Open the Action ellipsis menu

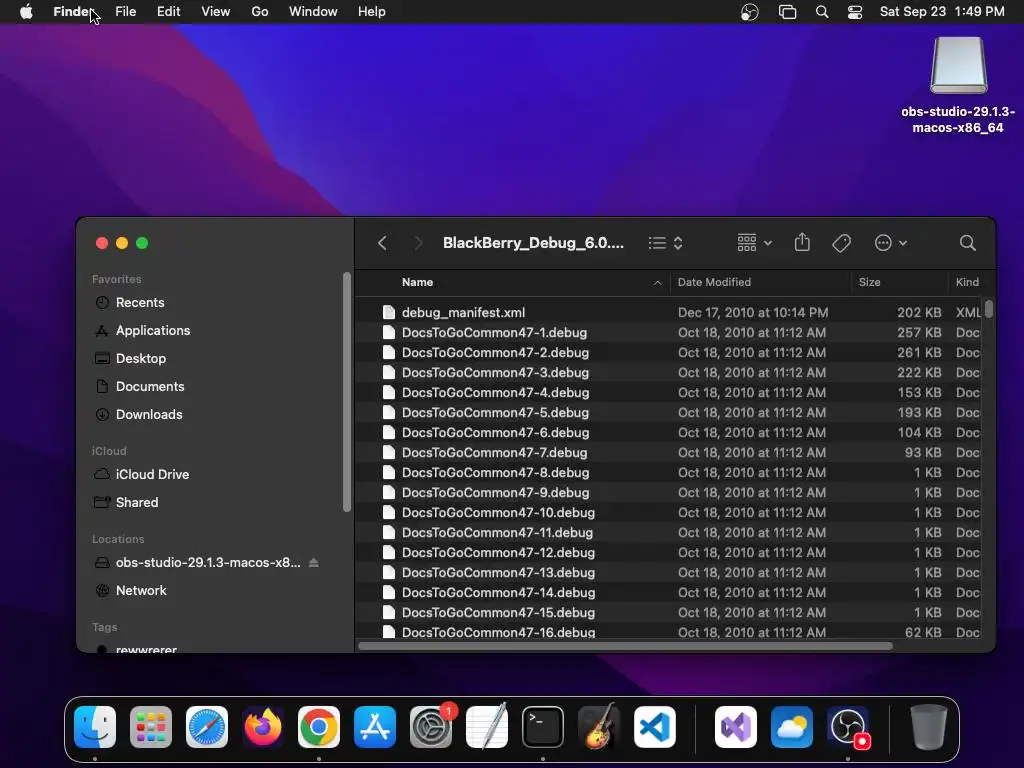tap(891, 243)
